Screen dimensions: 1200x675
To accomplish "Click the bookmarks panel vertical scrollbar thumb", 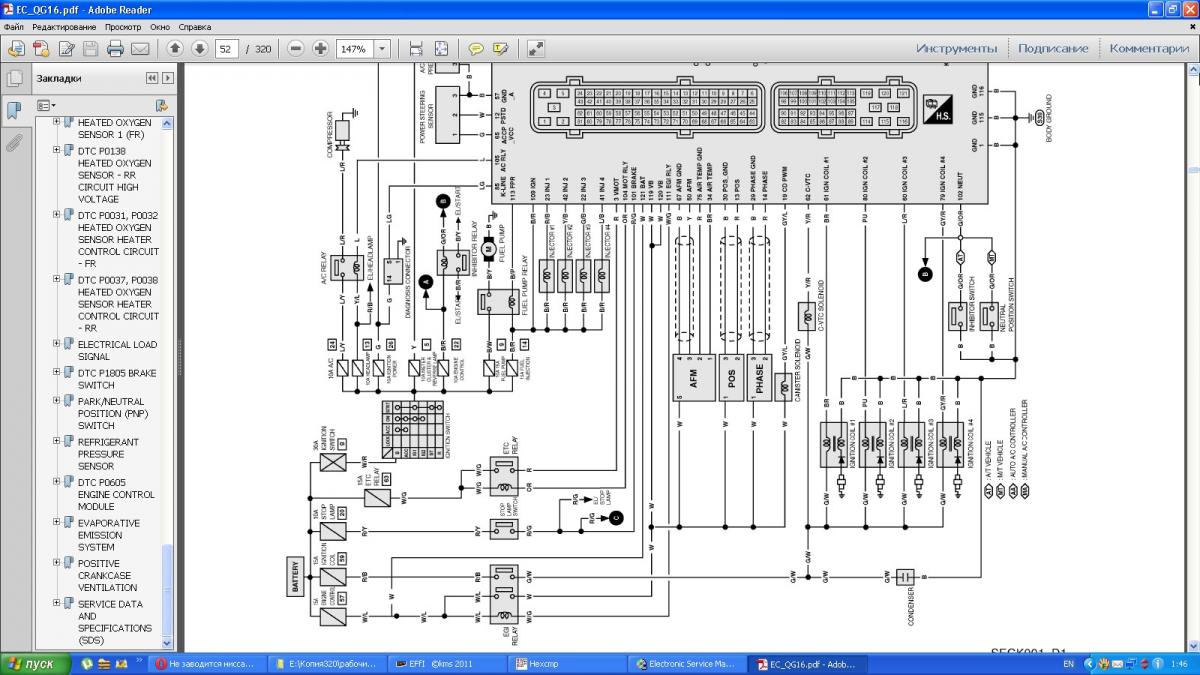I will 167,590.
